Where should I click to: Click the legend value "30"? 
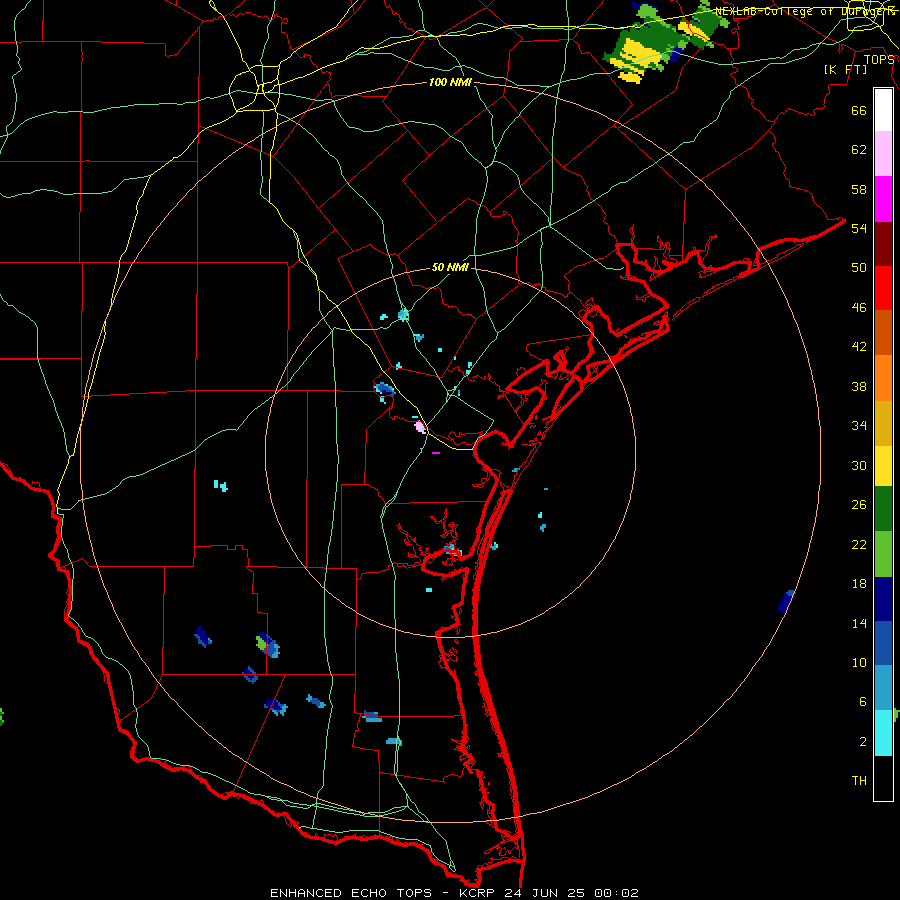coord(859,465)
